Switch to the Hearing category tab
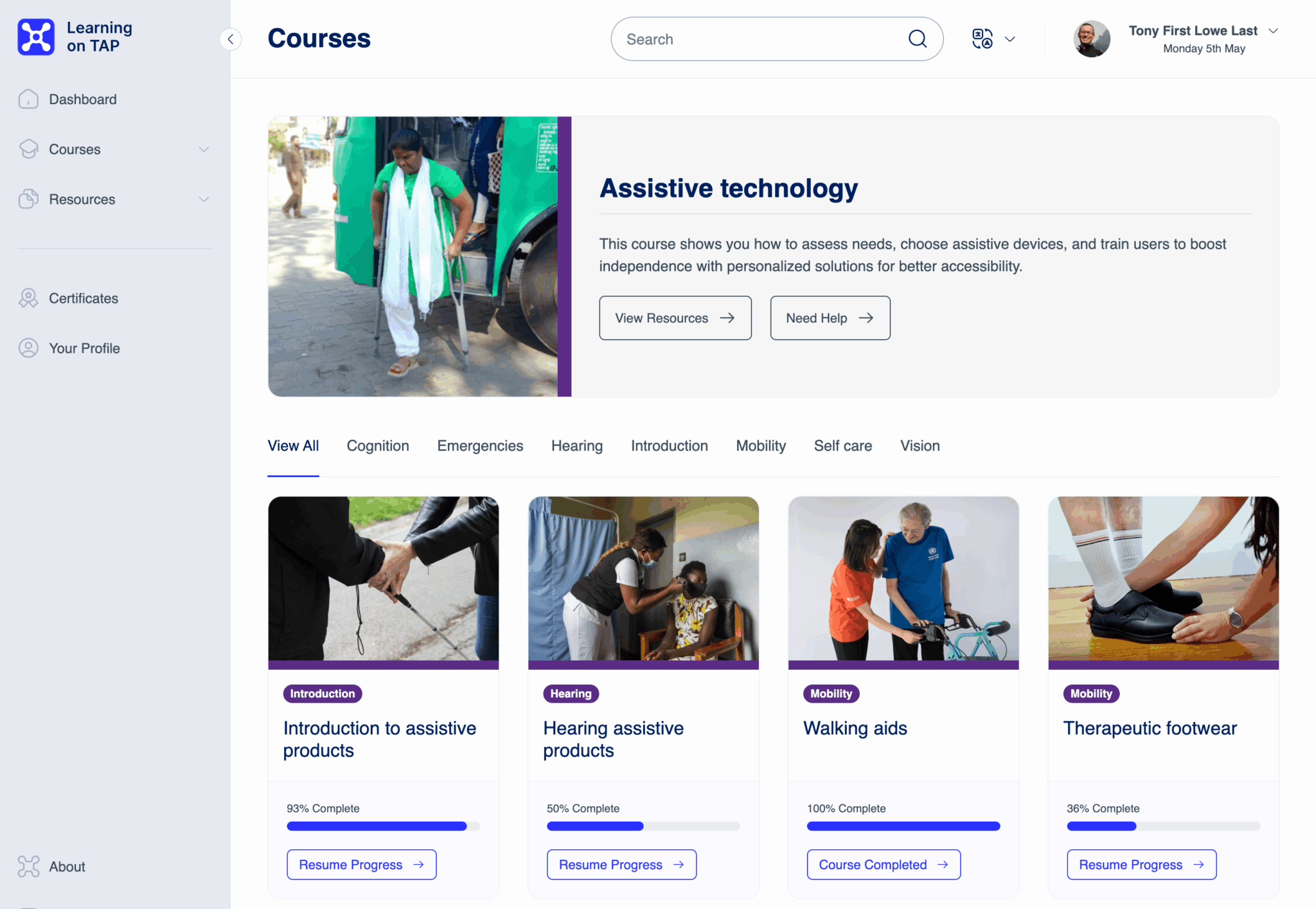 coord(576,446)
